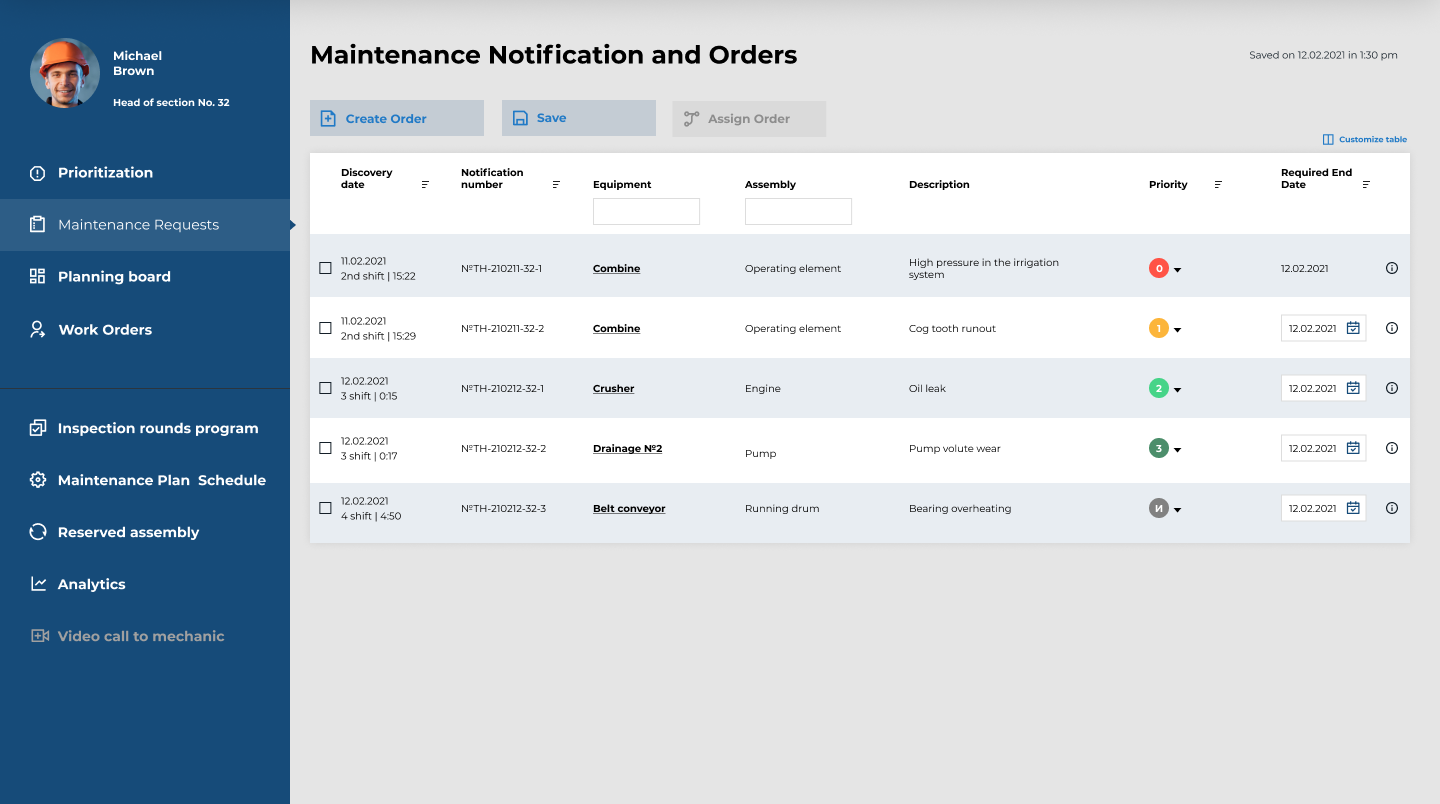Open priority dropdown on the Drainage №2 row
Image resolution: width=1440 pixels, height=804 pixels.
(x=1177, y=450)
